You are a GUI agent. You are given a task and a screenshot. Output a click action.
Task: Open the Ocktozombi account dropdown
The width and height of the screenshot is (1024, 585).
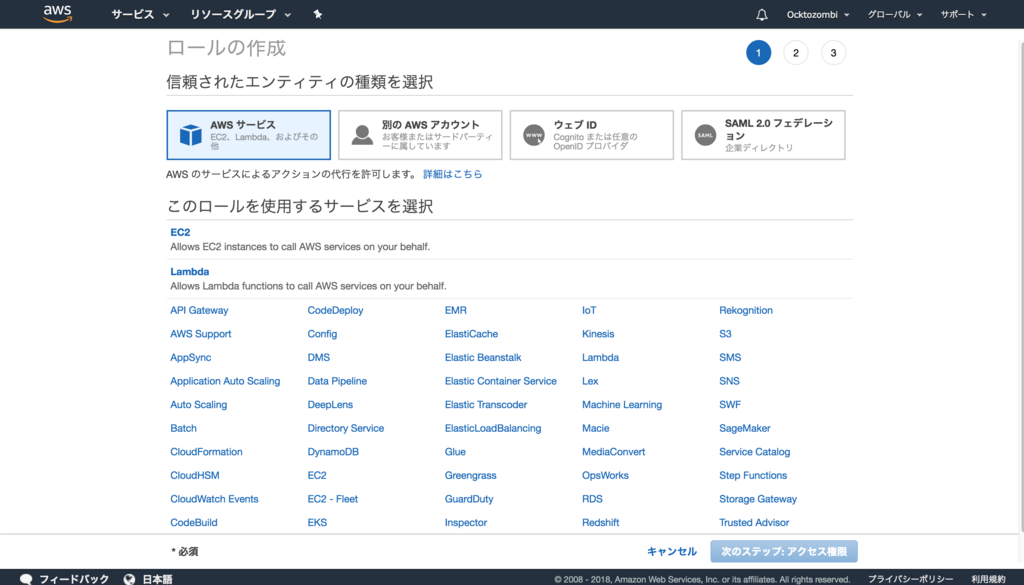pyautogui.click(x=818, y=14)
